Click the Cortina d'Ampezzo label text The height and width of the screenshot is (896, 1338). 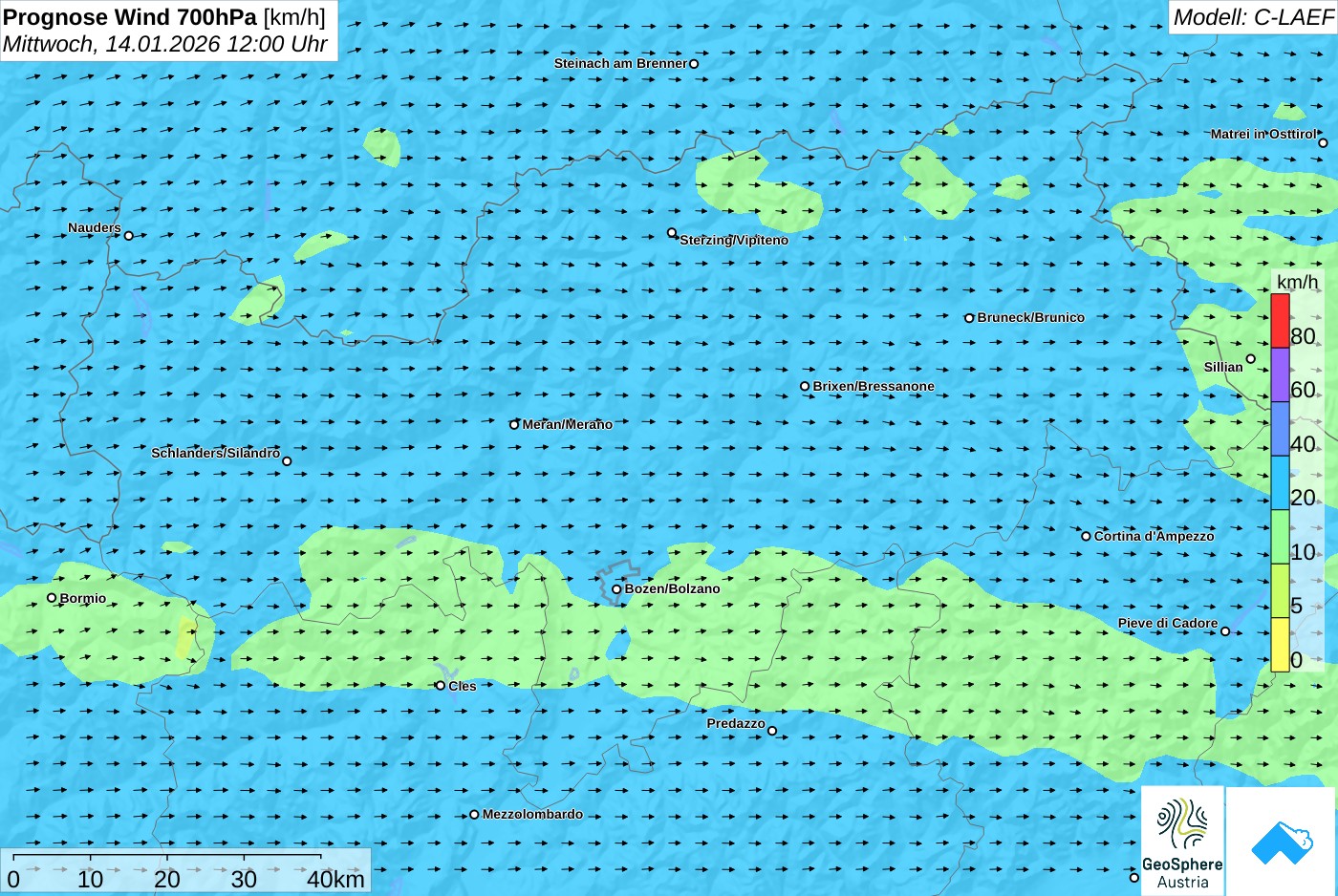tap(1154, 536)
